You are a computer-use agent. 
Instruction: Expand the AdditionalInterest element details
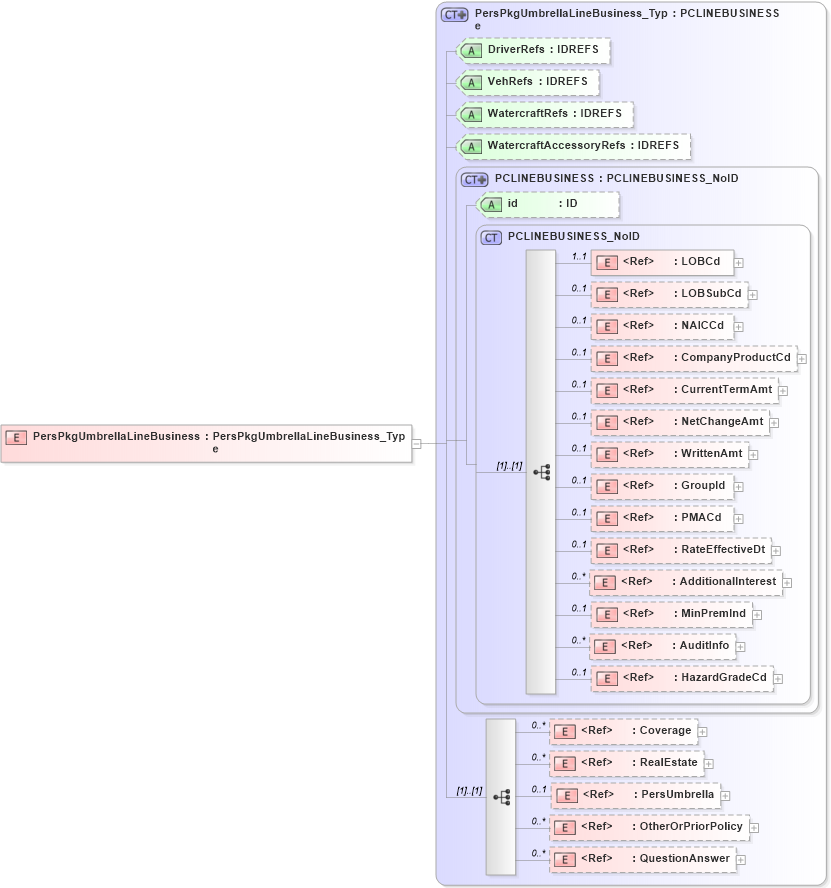[786, 581]
